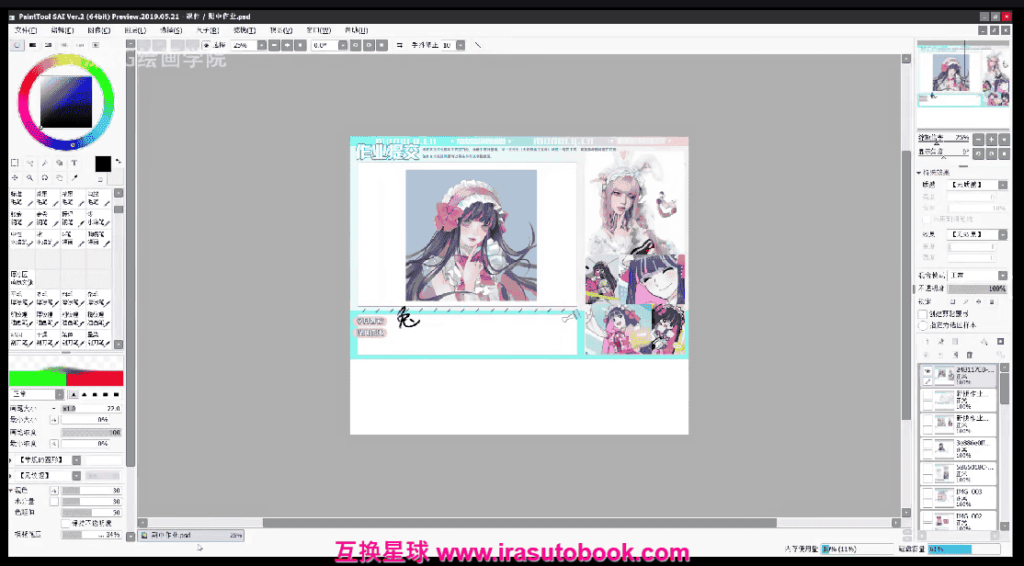Select the Eyedropper color picker tool
This screenshot has width=1024, height=566.
tap(74, 178)
